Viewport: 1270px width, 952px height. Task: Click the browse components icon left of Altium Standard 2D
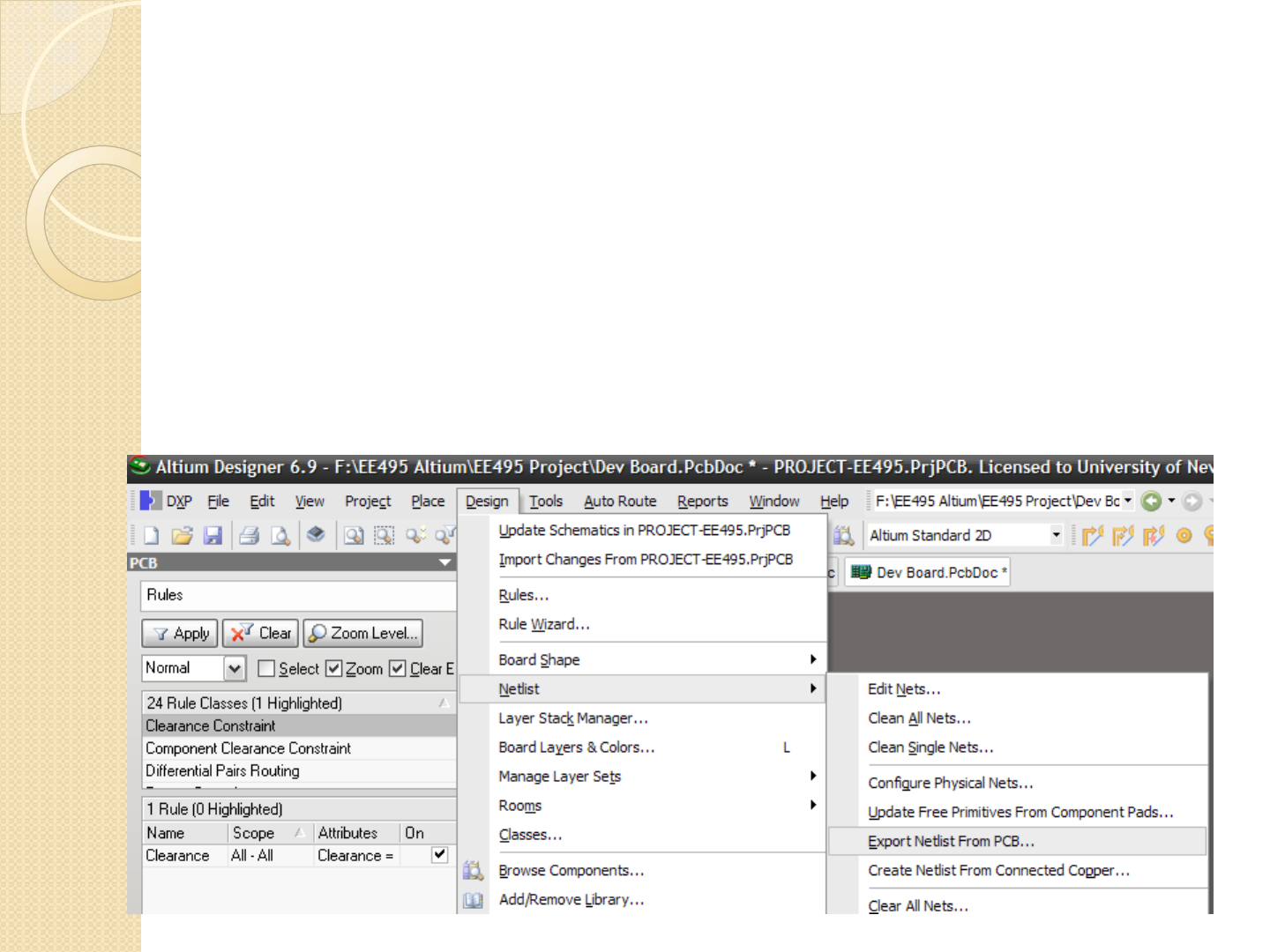(844, 535)
